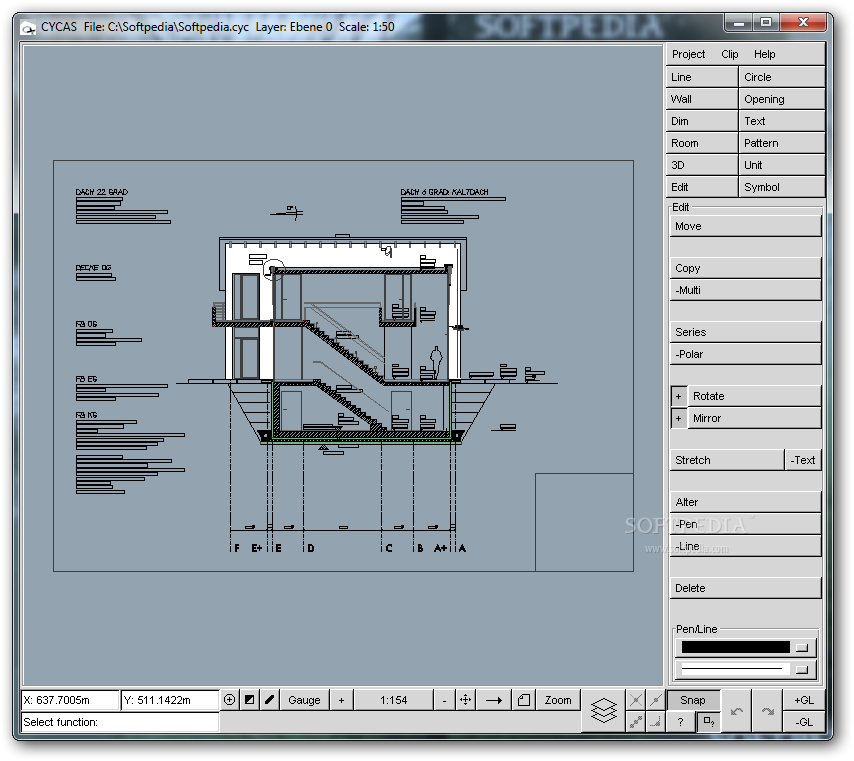This screenshot has height=761, width=854.
Task: Select the Circle tool category
Action: point(782,77)
